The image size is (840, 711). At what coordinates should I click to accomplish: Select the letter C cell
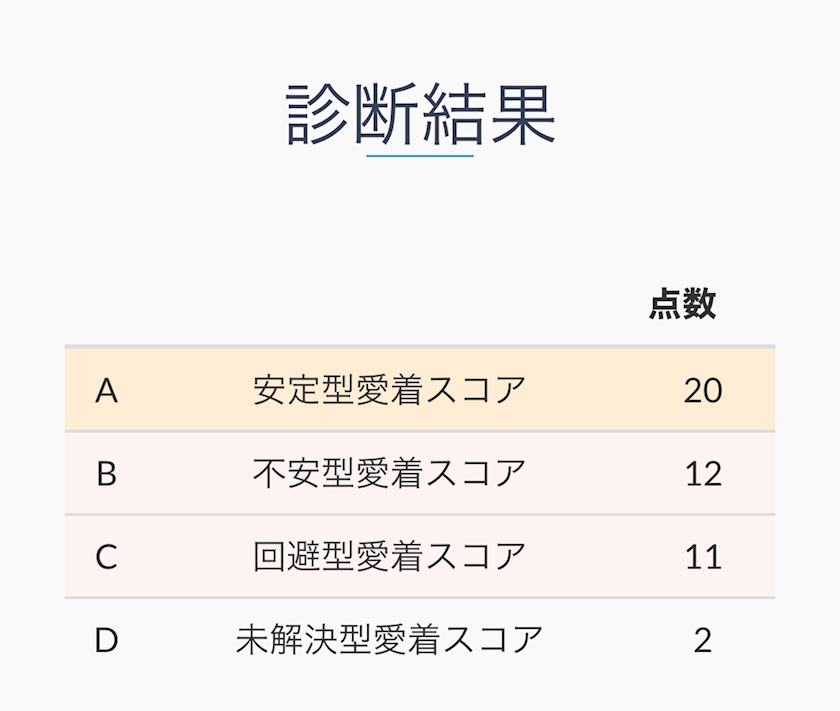click(106, 556)
